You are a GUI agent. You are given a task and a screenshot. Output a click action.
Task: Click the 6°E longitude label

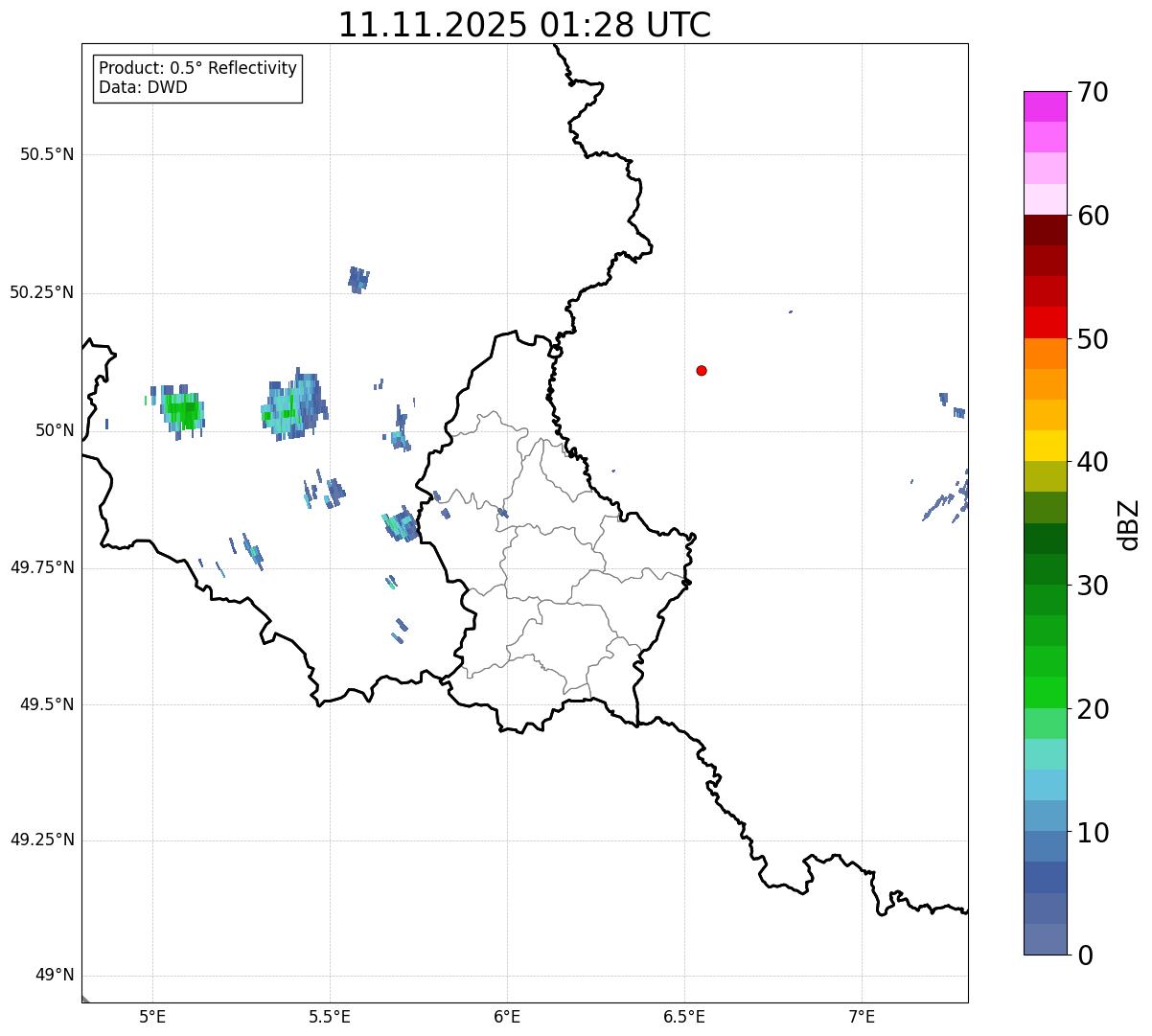pos(507,1017)
